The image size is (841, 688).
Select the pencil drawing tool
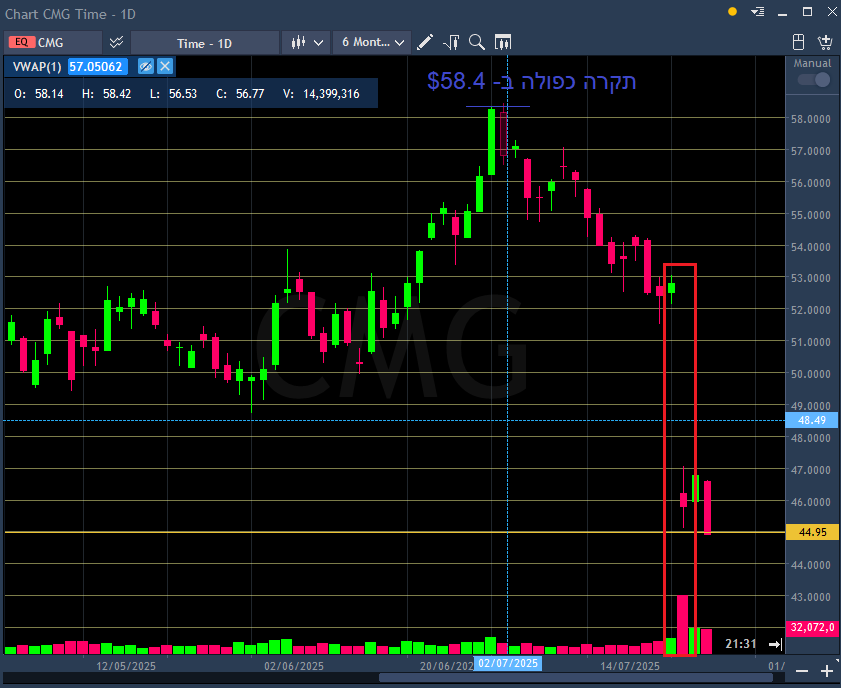(x=425, y=42)
